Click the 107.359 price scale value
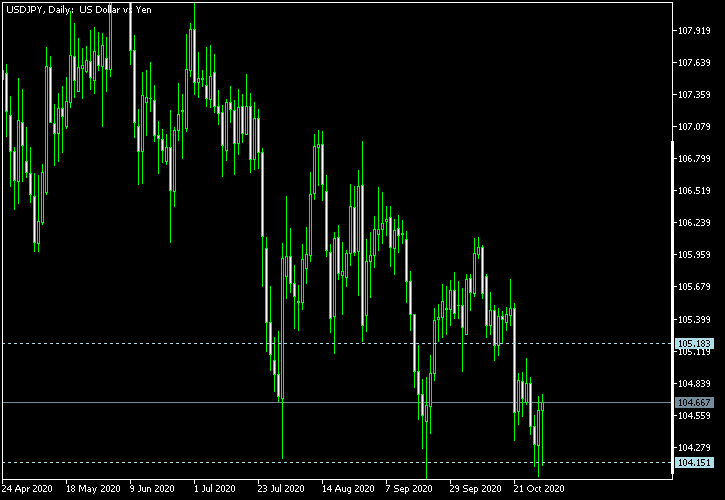The width and height of the screenshot is (725, 500). [x=694, y=95]
